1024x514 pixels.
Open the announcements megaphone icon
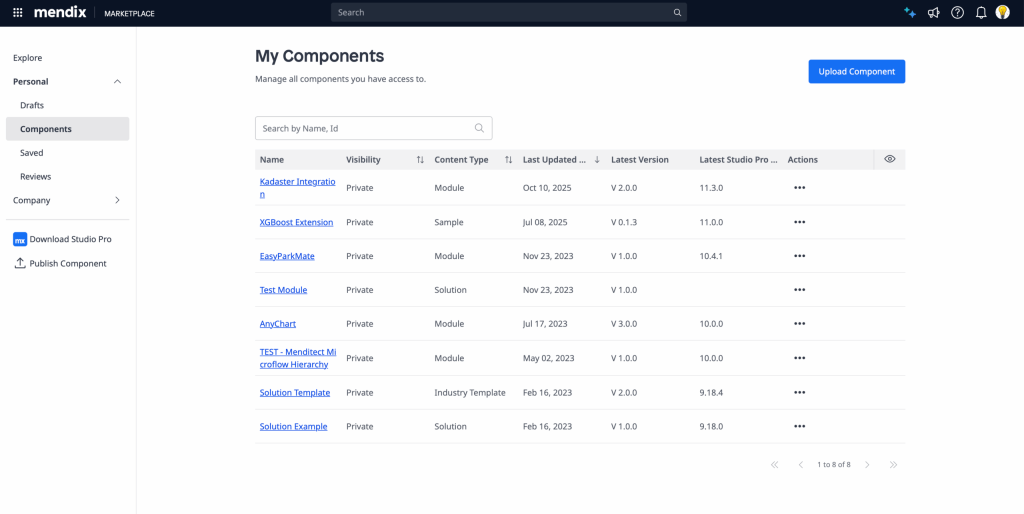click(x=933, y=13)
